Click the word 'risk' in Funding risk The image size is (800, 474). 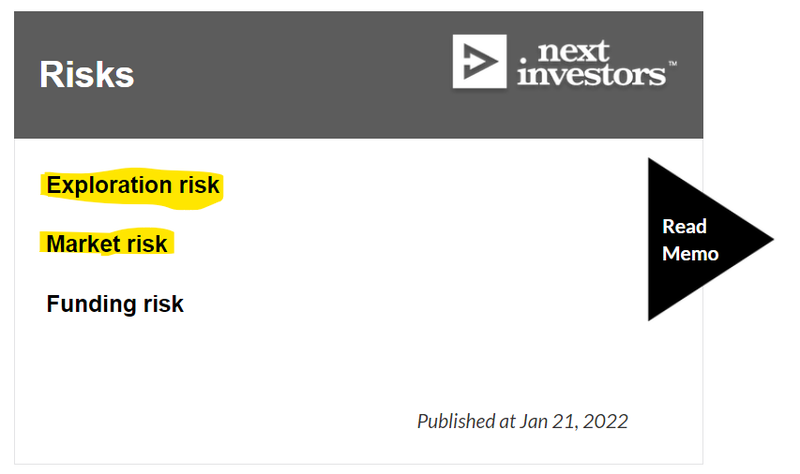click(163, 304)
